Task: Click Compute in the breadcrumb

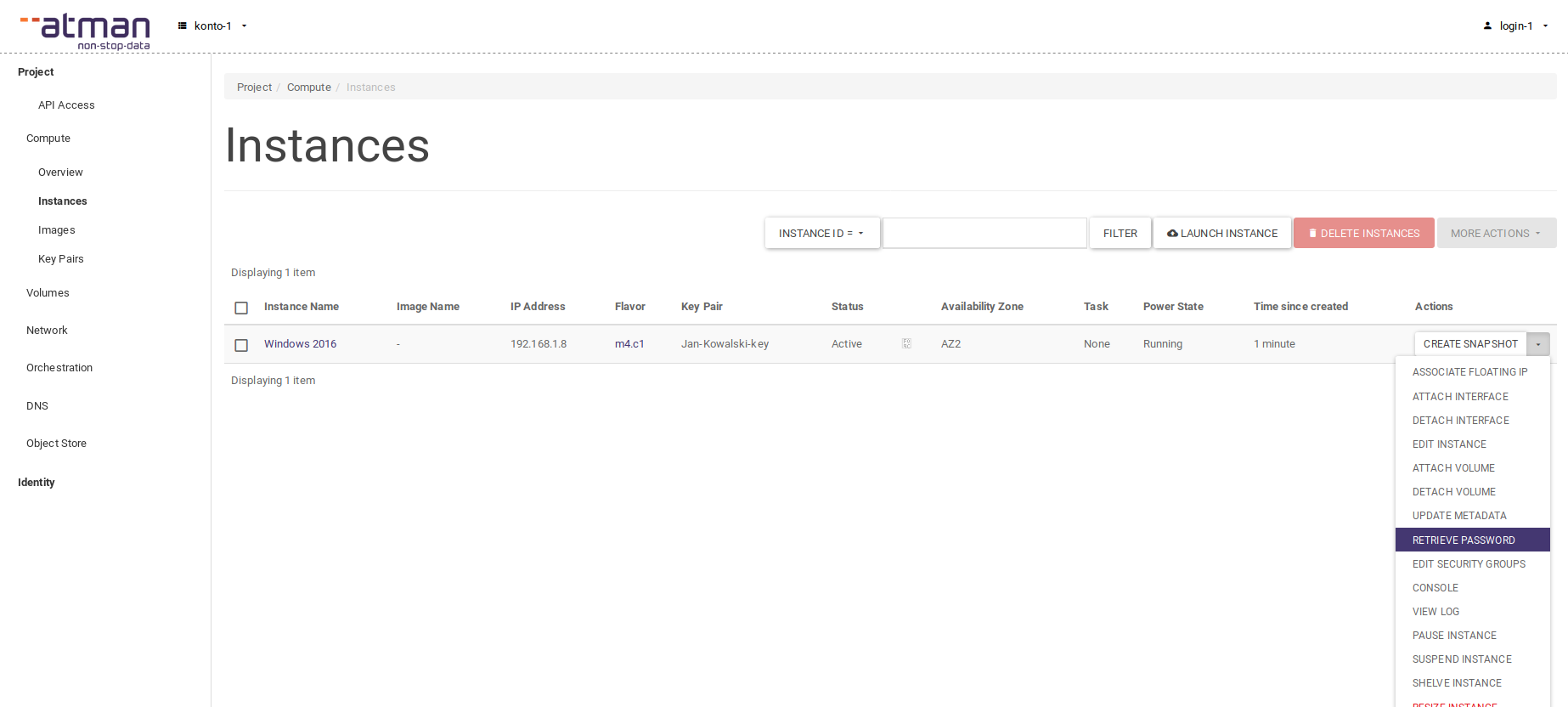Action: (309, 88)
